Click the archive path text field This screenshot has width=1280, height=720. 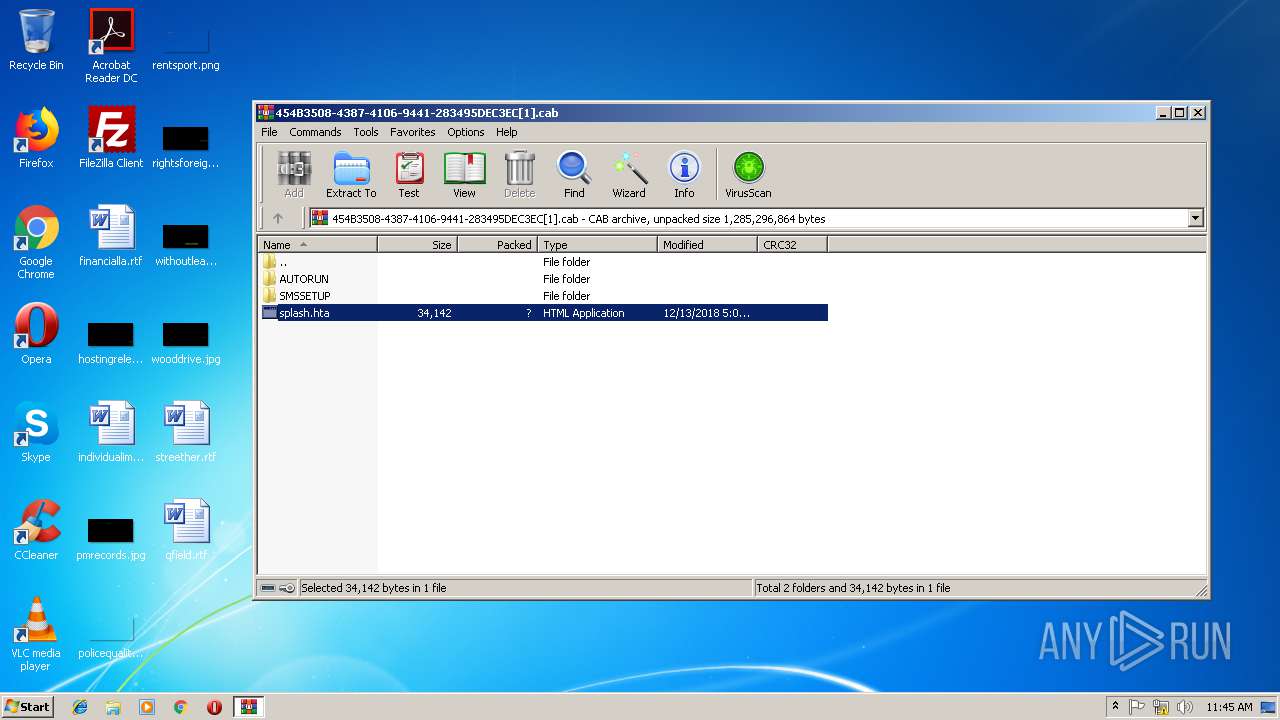tap(748, 218)
